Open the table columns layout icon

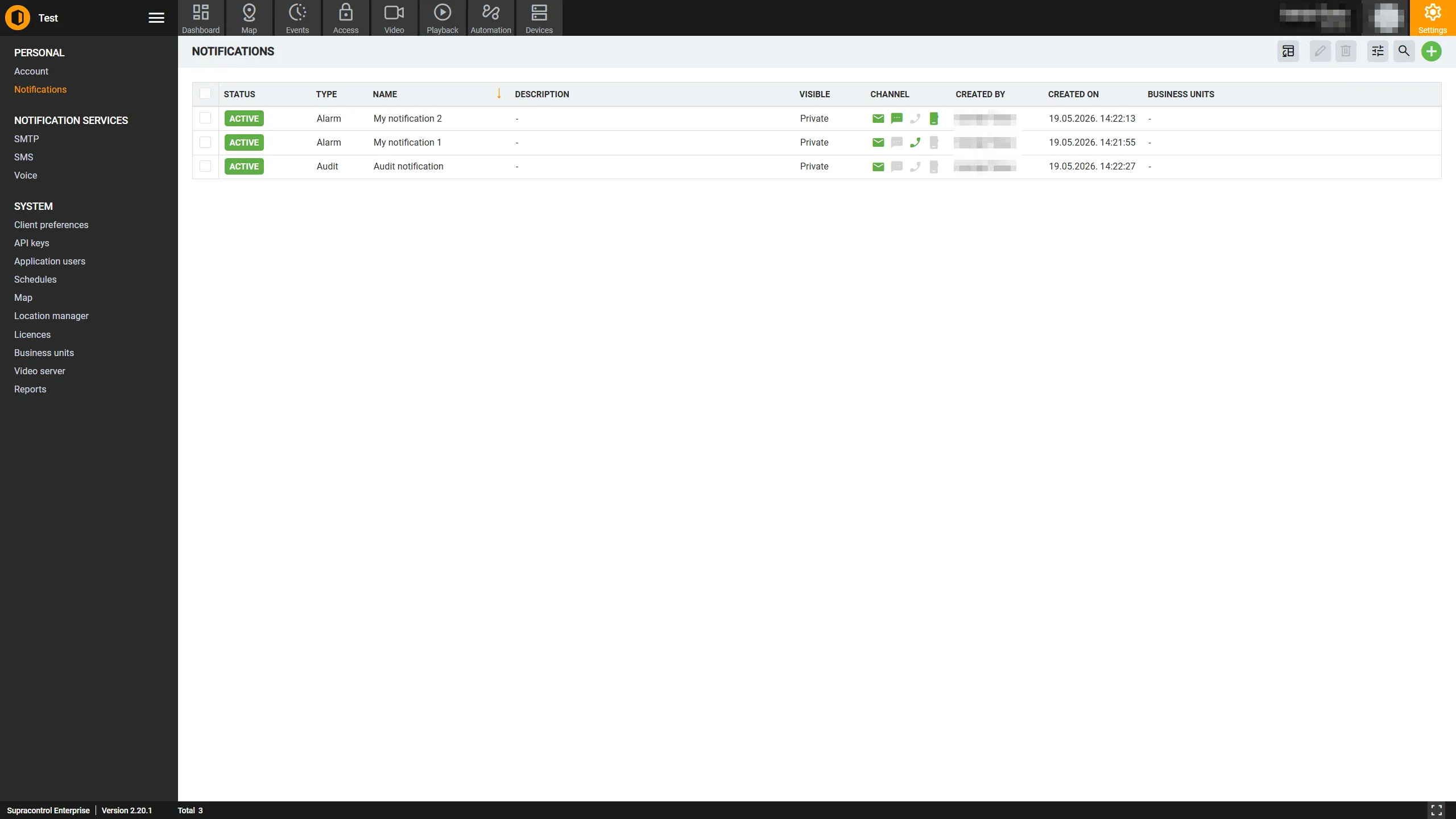[1288, 52]
